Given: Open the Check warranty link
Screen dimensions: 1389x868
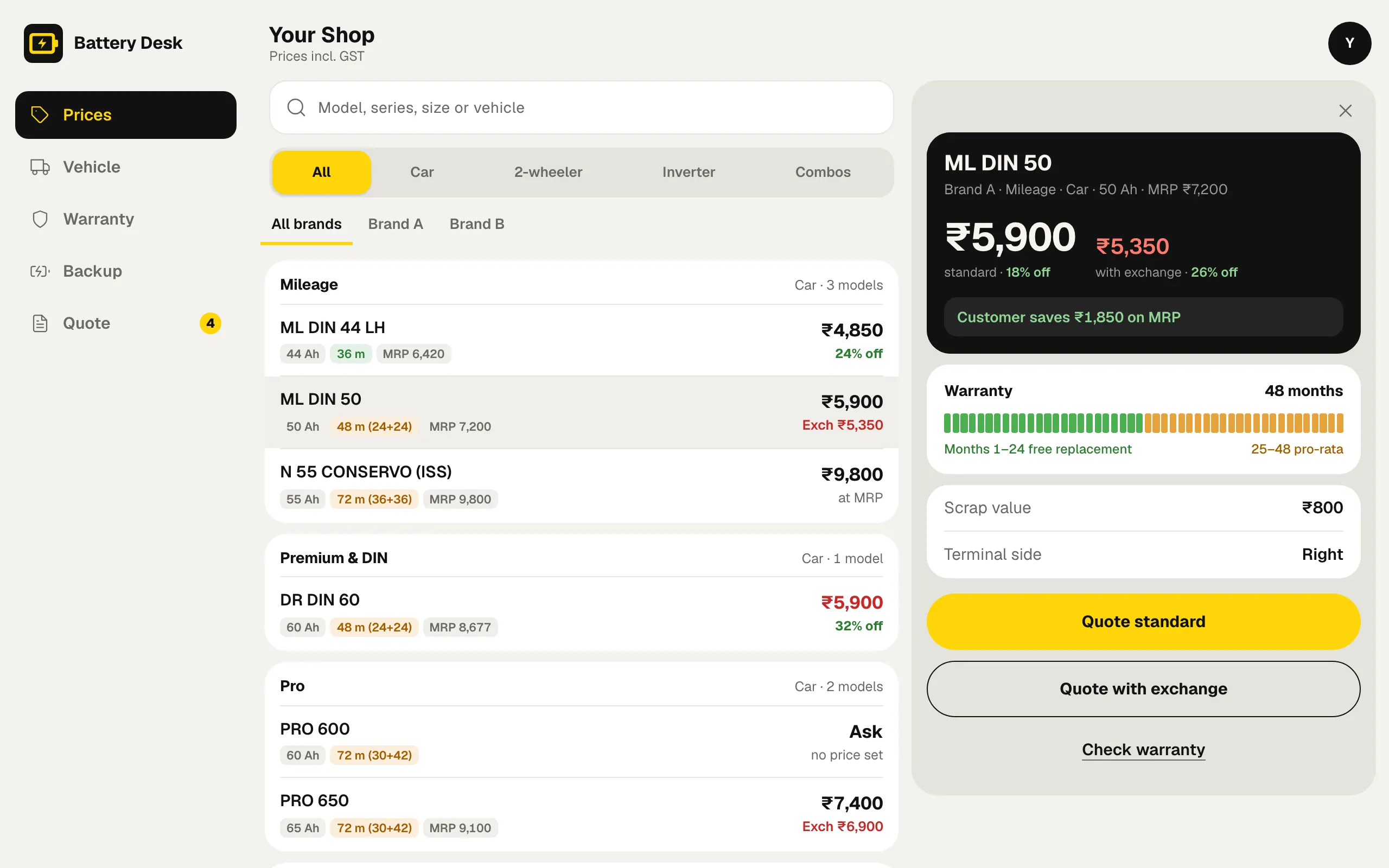Looking at the screenshot, I should pyautogui.click(x=1143, y=750).
